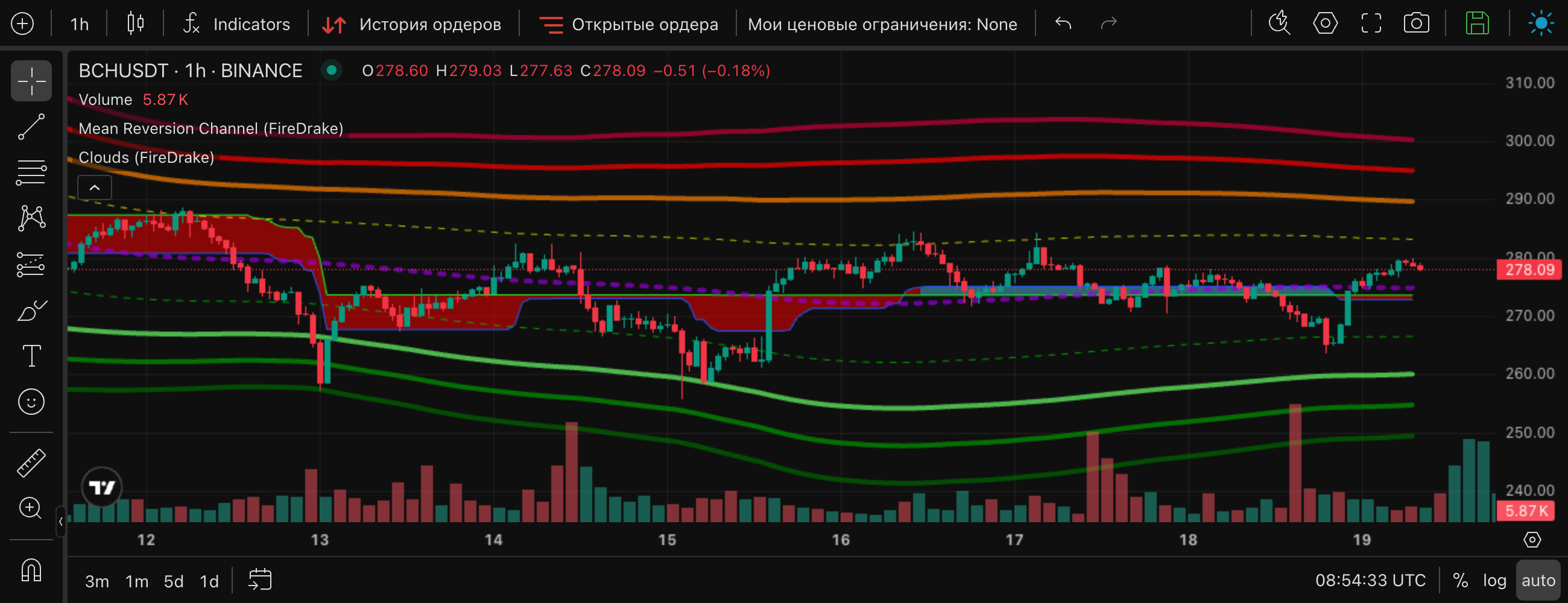This screenshot has width=1568, height=603.
Task: Show Открытые ордера
Action: 628,24
